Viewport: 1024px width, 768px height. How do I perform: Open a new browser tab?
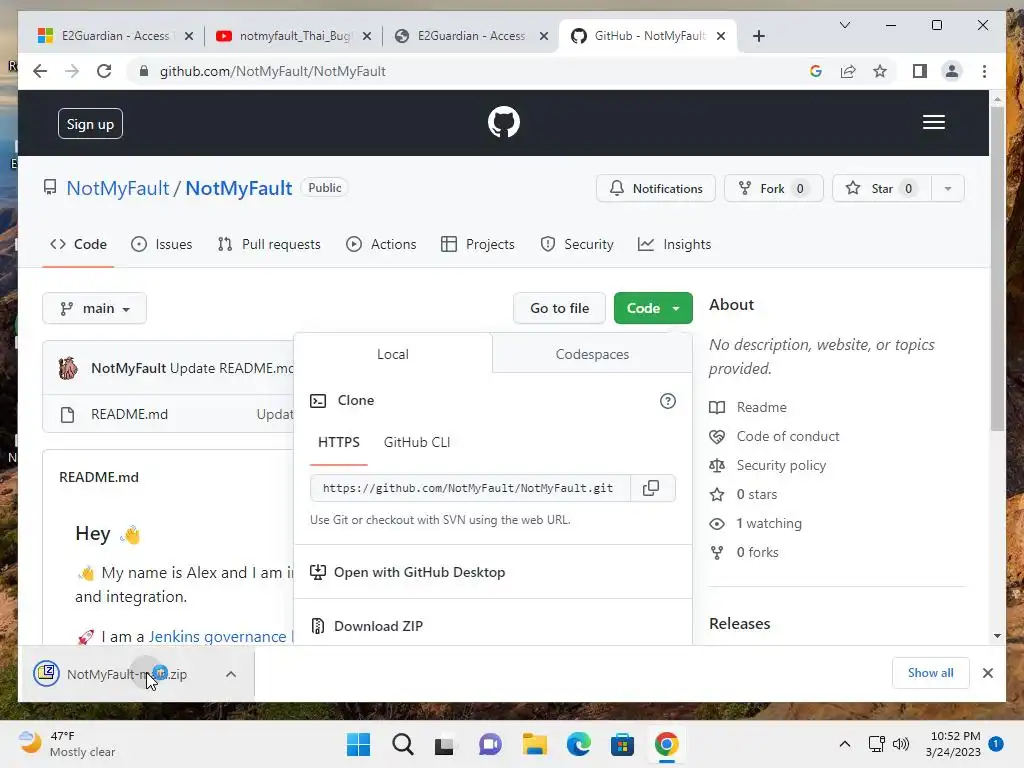758,36
